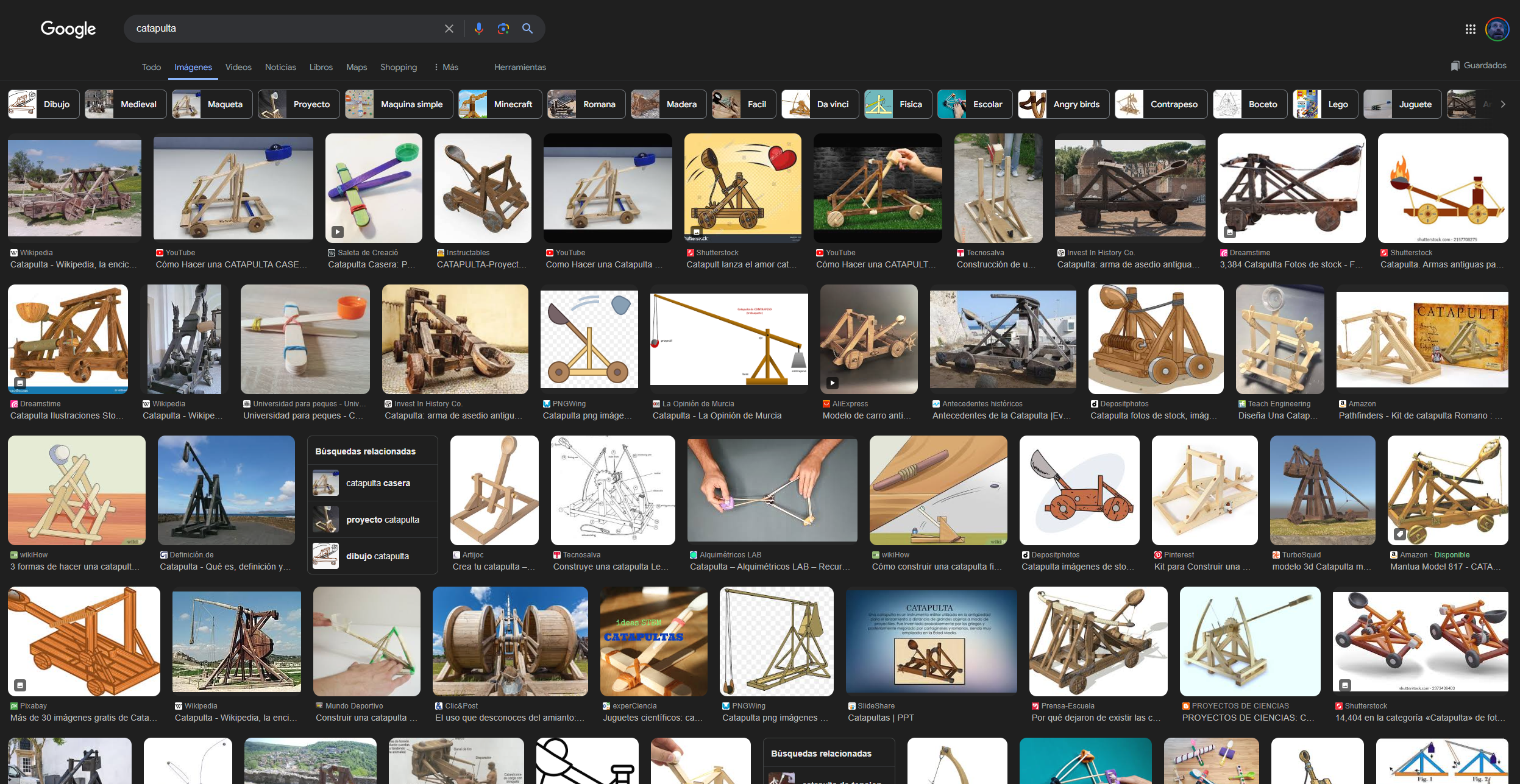1520x784 pixels.
Task: Go to Google homepage via logo
Action: click(x=68, y=29)
